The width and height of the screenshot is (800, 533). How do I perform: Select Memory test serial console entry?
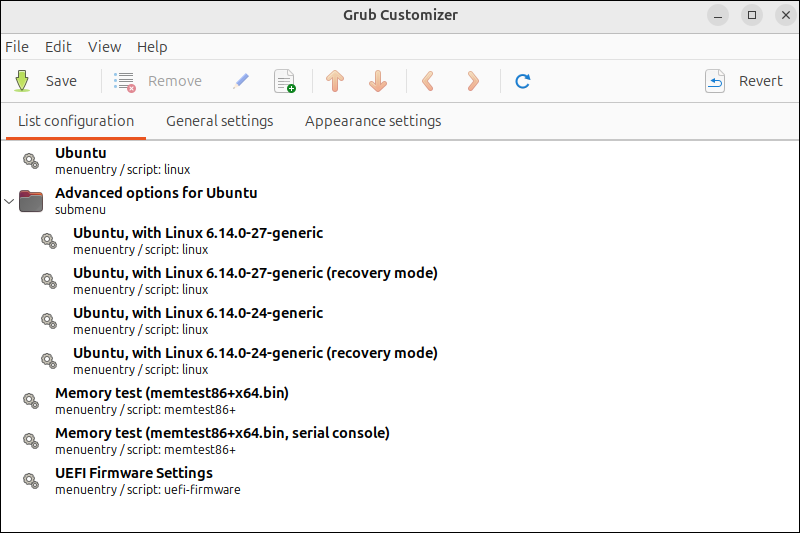[400, 441]
